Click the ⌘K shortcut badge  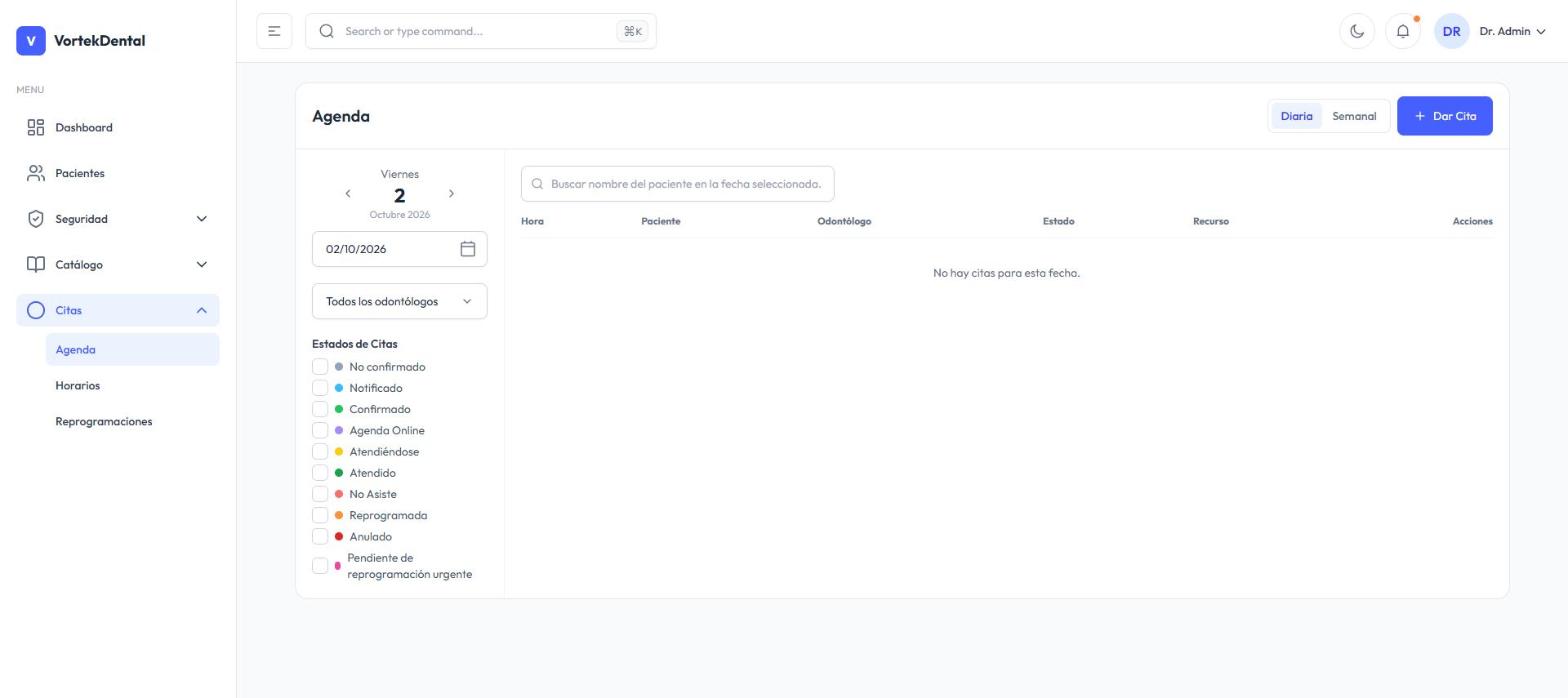point(633,31)
